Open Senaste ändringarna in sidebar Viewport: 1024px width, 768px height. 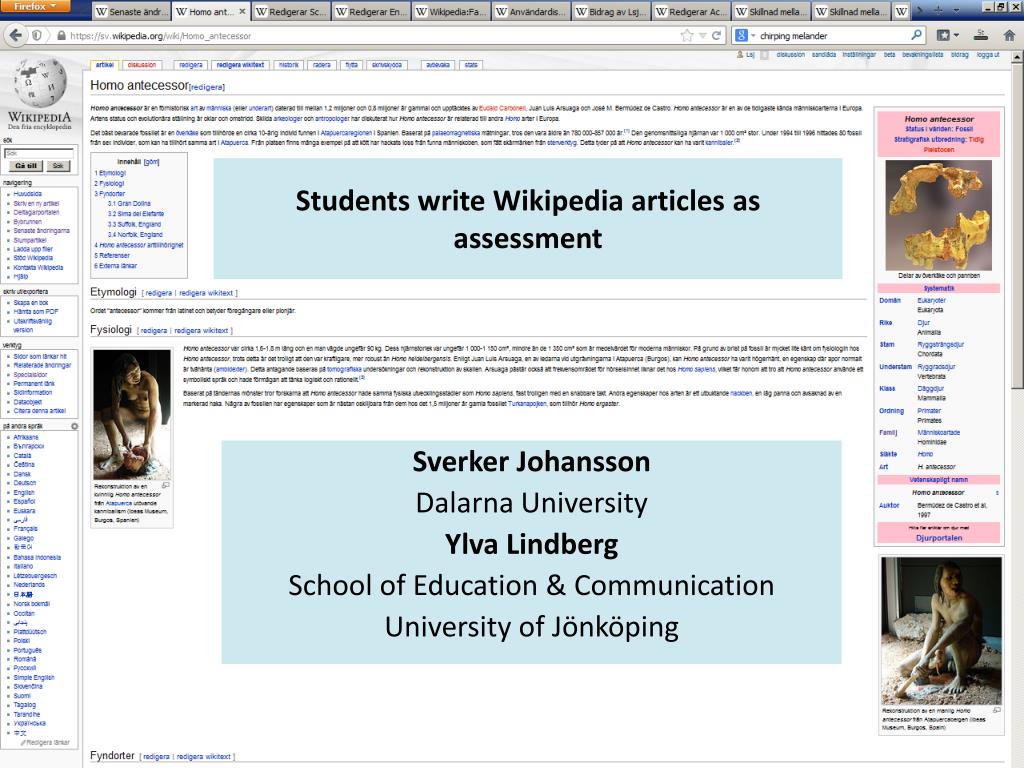[41, 231]
